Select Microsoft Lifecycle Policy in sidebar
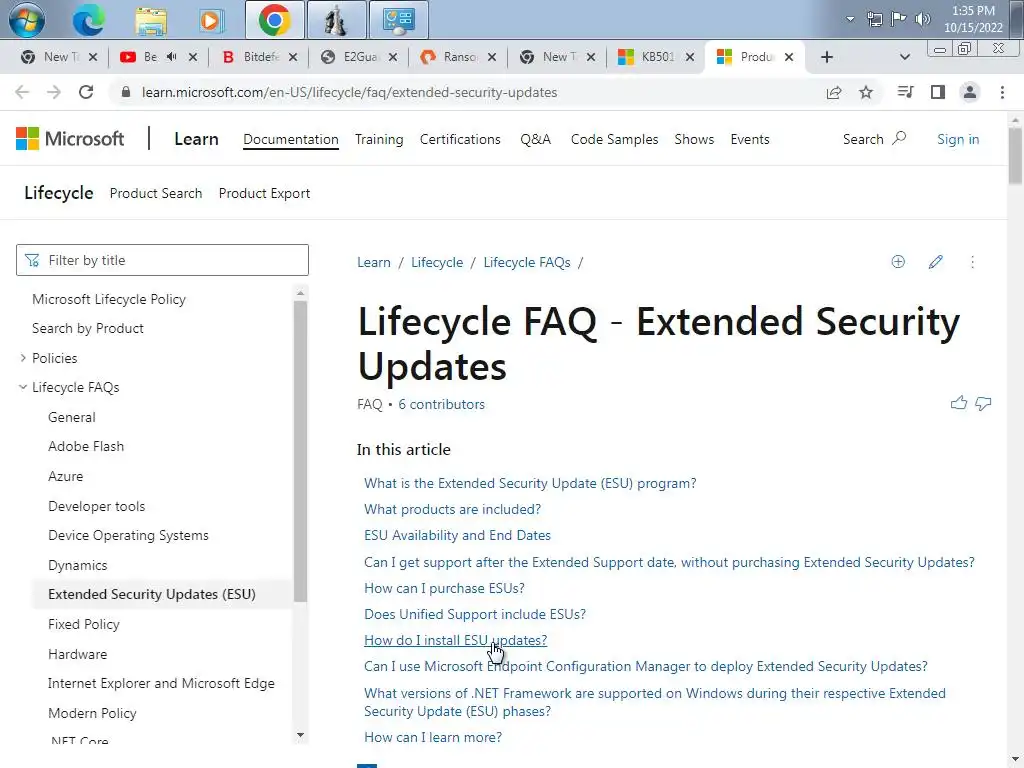This screenshot has width=1024, height=768. [x=108, y=299]
